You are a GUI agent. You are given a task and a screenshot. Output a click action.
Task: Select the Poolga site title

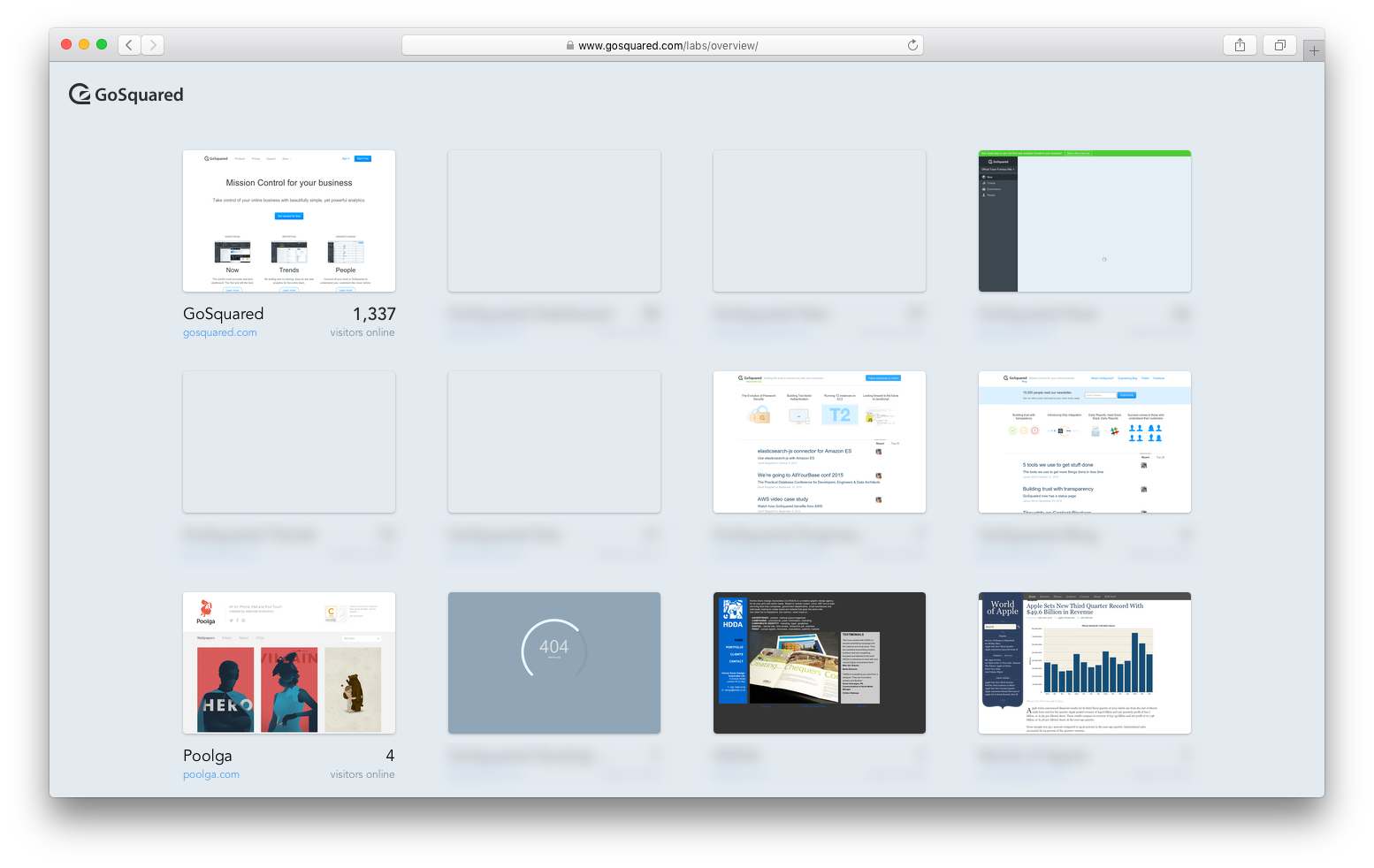pos(208,756)
